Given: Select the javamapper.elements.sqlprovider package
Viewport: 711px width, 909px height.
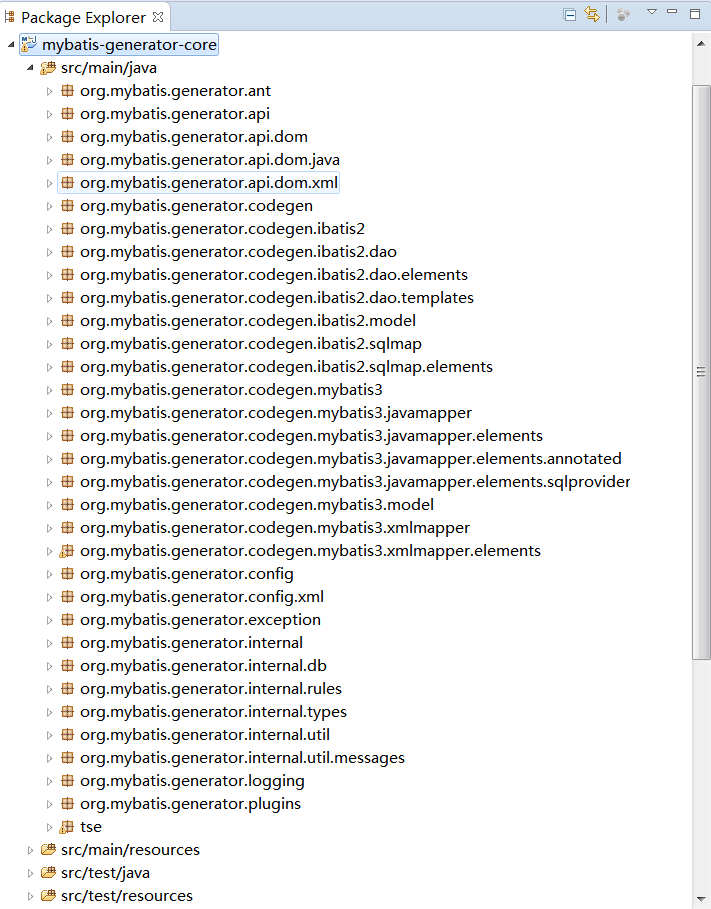Looking at the screenshot, I should 355,482.
